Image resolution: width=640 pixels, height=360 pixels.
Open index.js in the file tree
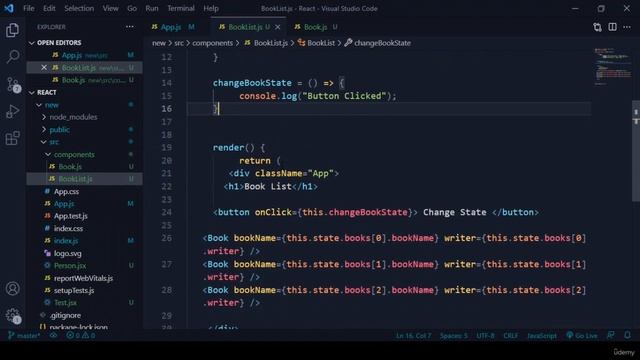[85, 241]
